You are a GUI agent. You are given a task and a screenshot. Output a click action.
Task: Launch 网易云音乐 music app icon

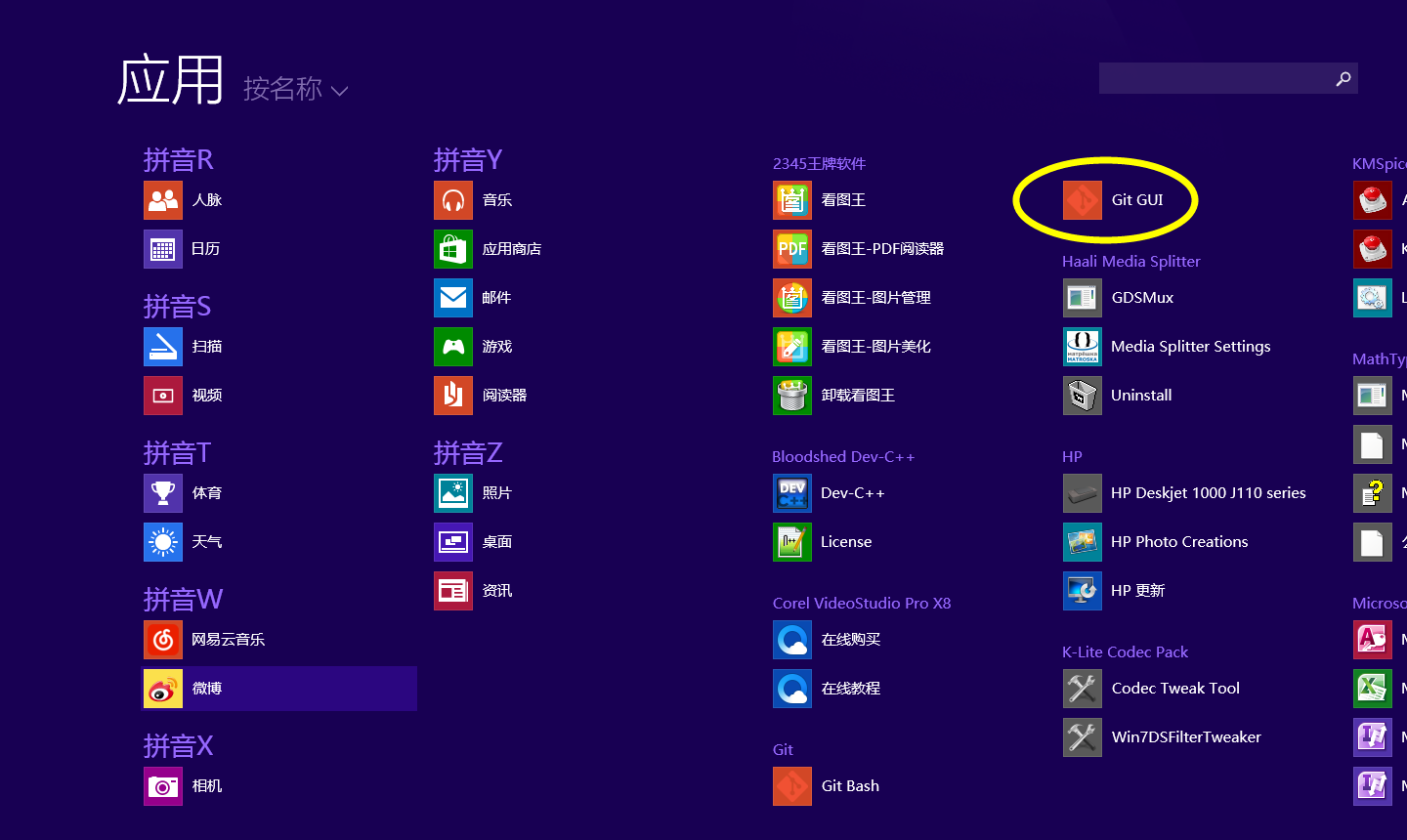tap(163, 640)
